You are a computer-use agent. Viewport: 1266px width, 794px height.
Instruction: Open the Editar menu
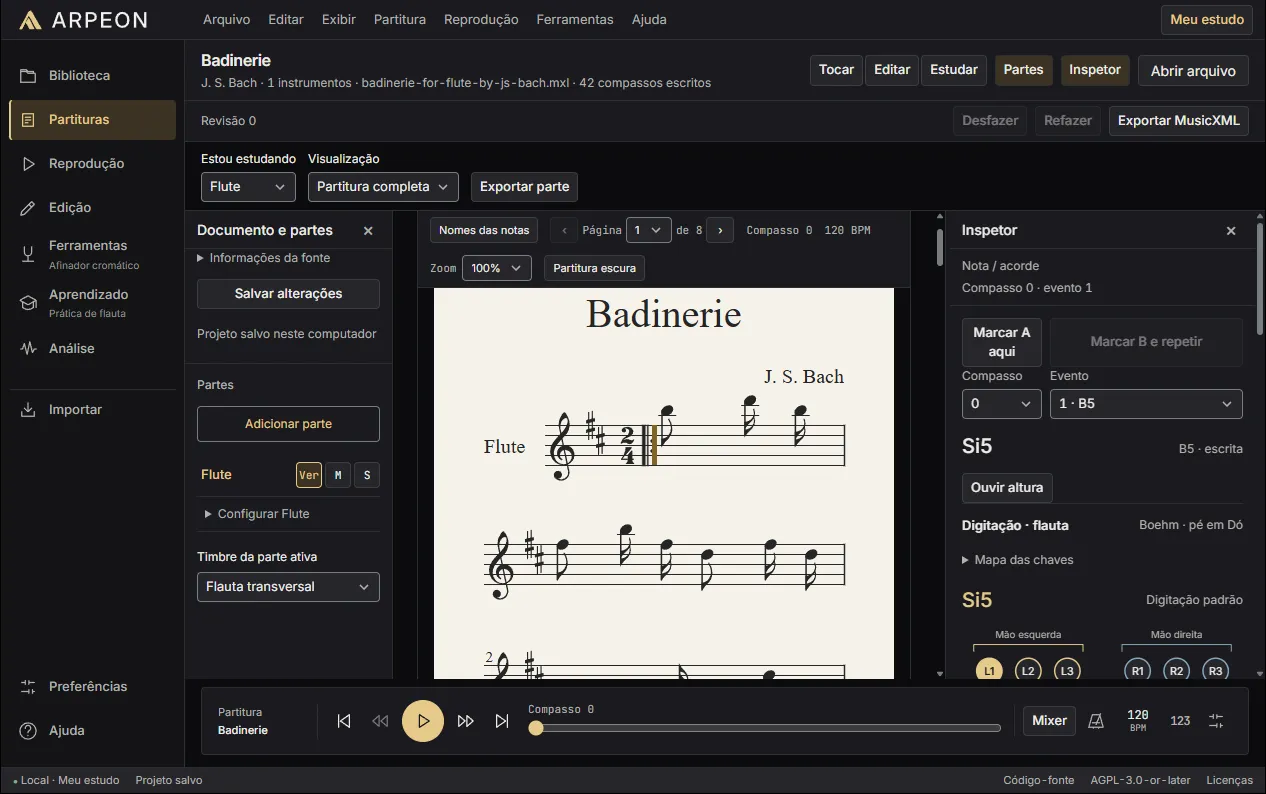click(x=286, y=20)
